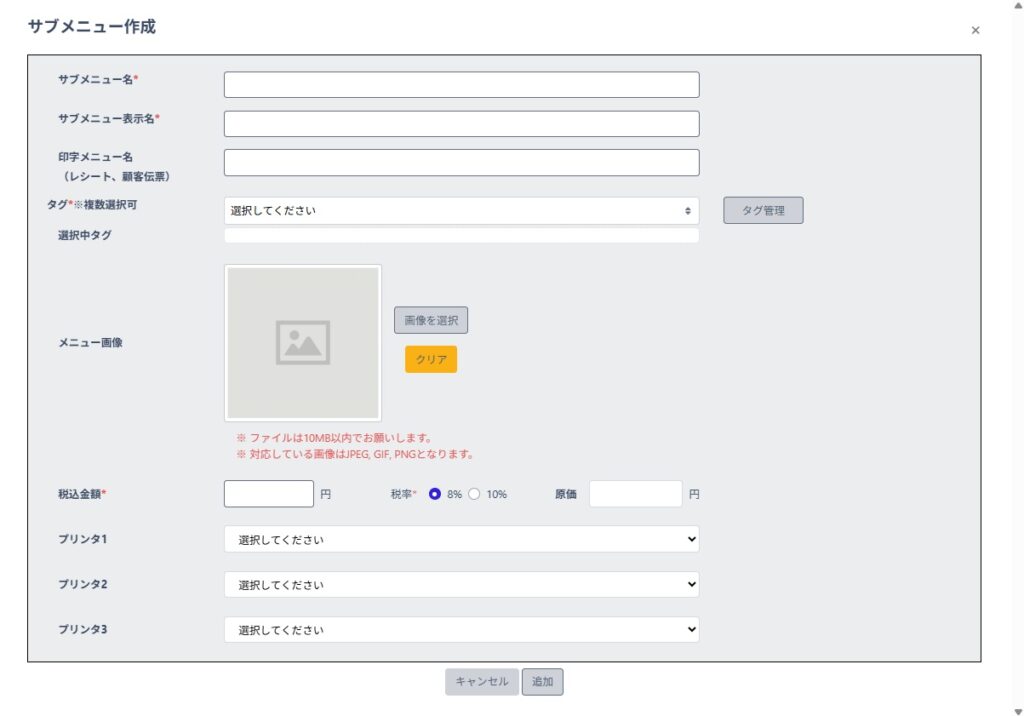Open the タグ multi-select dropdown

click(461, 211)
